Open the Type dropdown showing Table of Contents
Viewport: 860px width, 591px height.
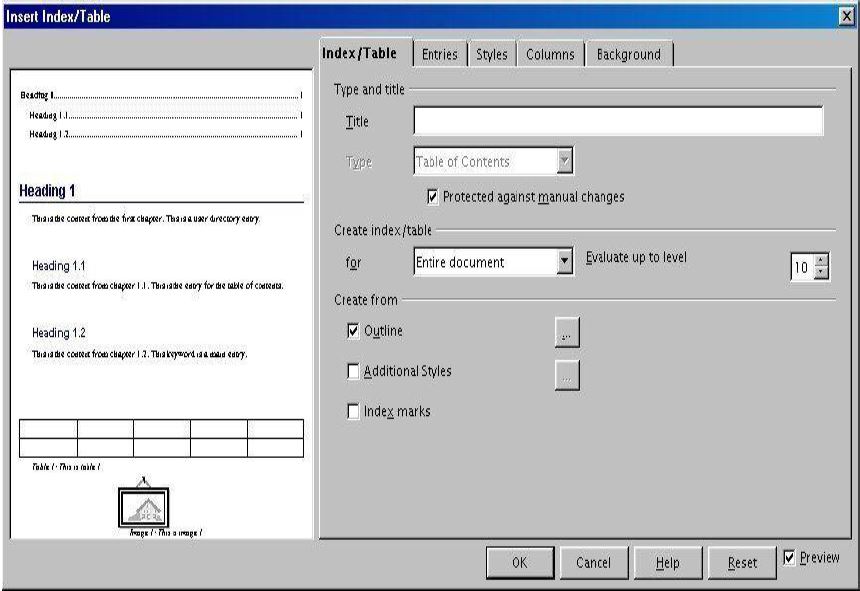pos(493,161)
